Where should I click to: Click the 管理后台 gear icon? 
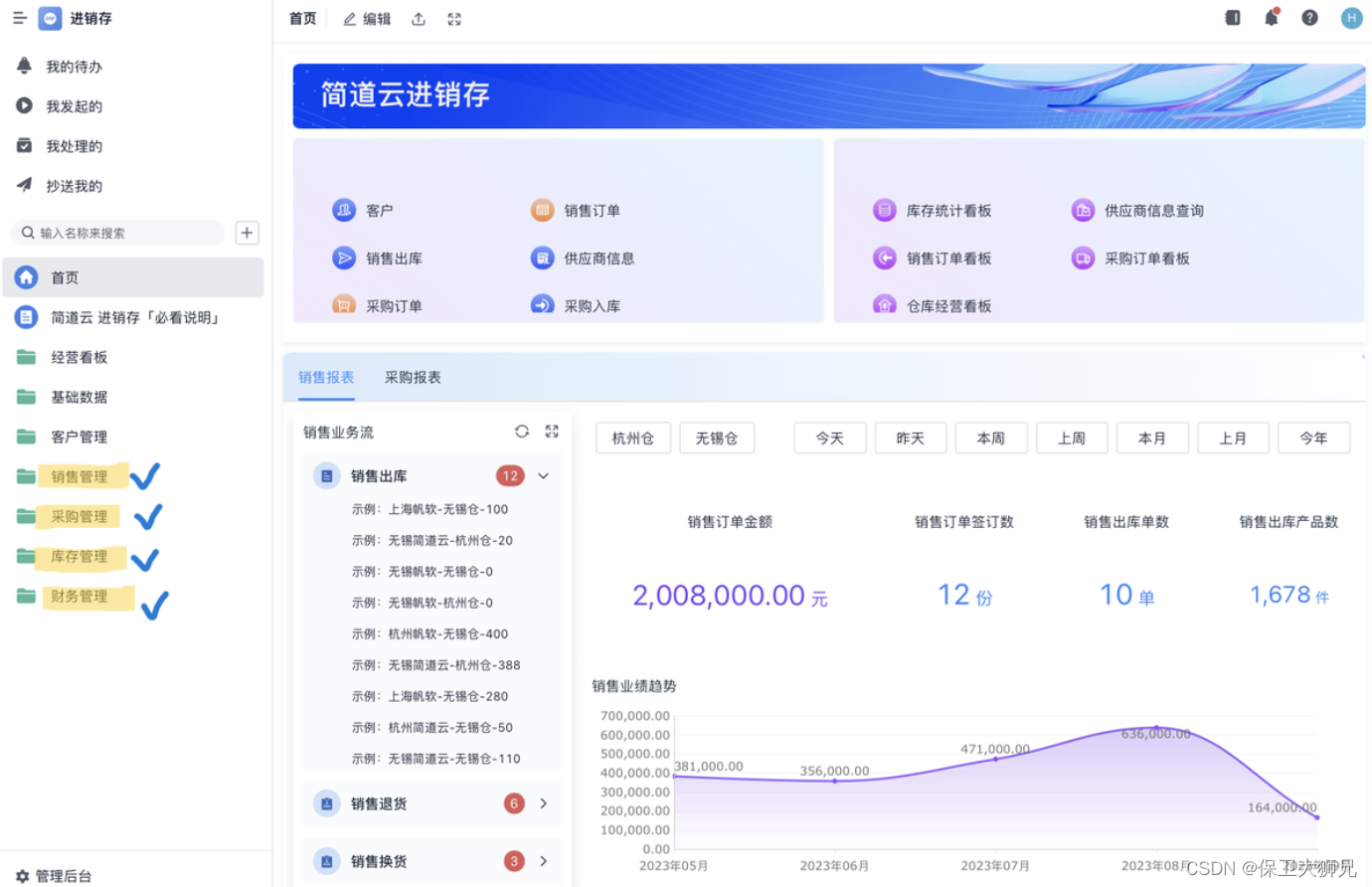pos(22,876)
